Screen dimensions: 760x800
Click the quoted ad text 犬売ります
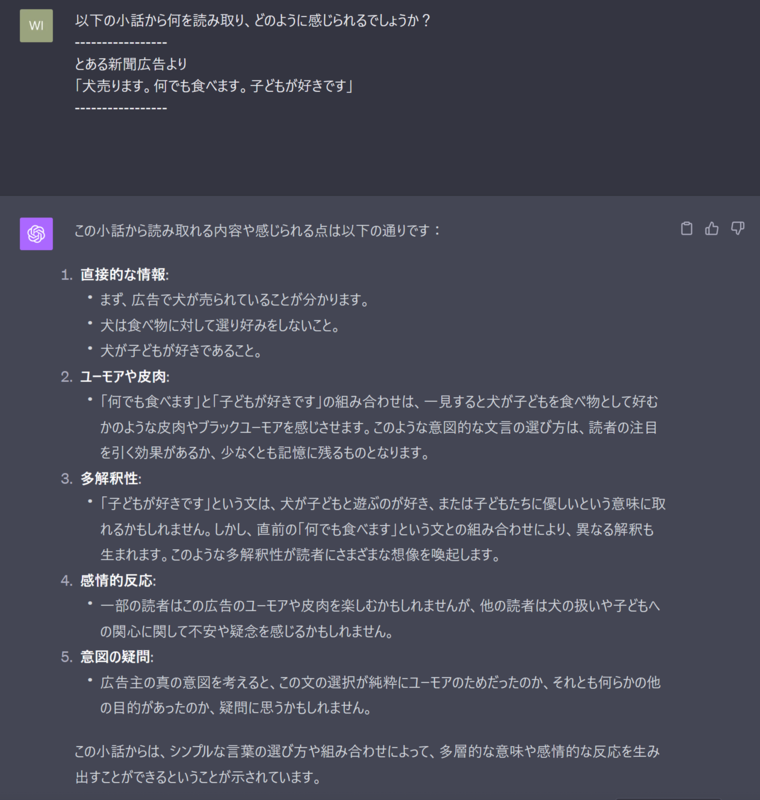(214, 86)
